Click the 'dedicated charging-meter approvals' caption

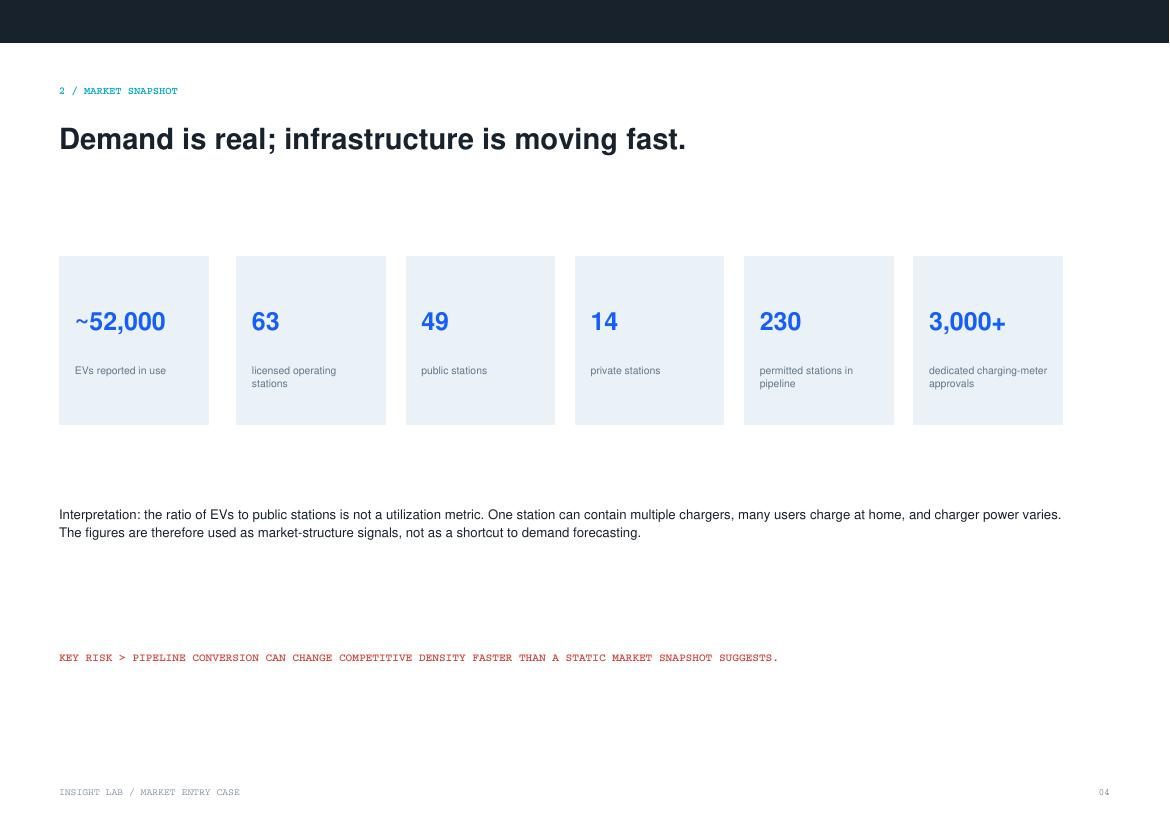point(988,377)
